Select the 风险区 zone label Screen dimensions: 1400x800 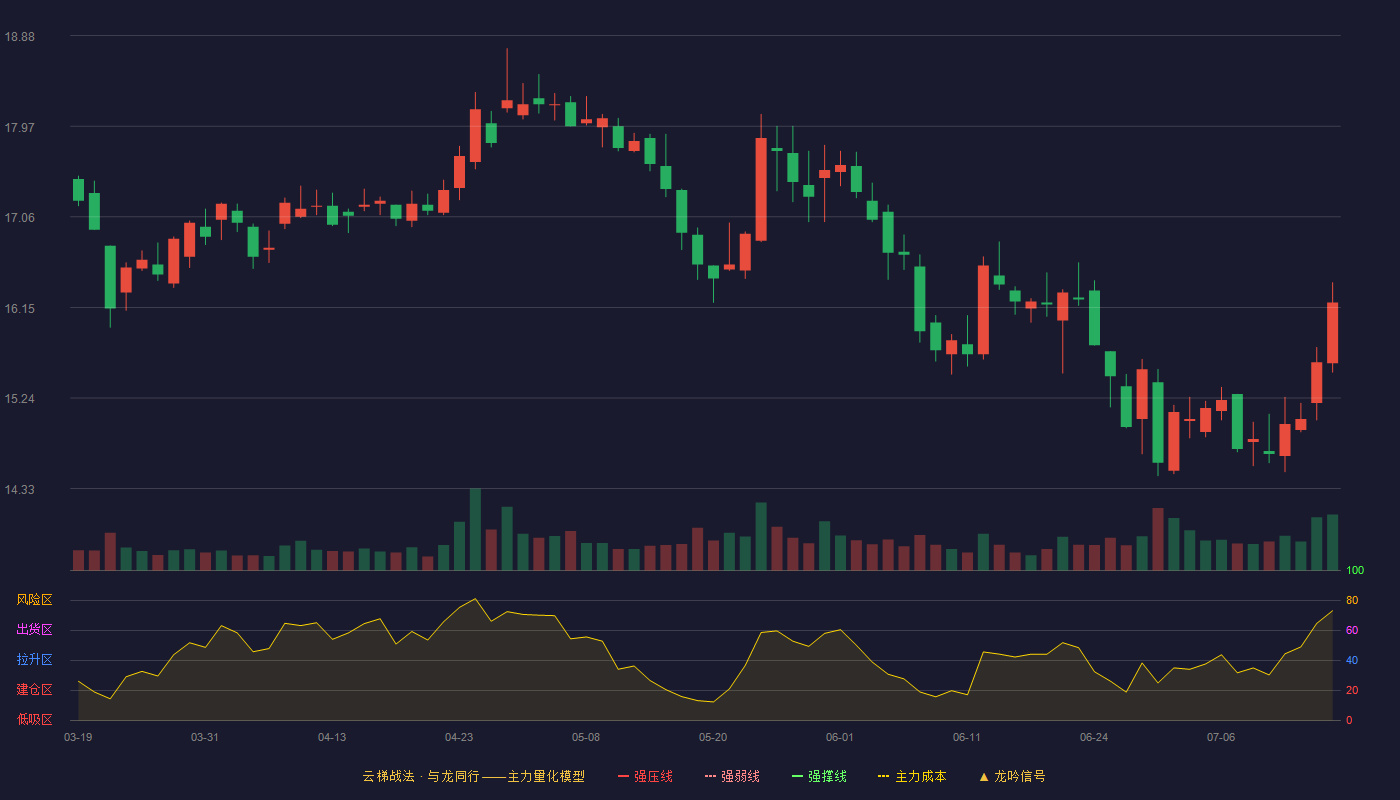34,600
